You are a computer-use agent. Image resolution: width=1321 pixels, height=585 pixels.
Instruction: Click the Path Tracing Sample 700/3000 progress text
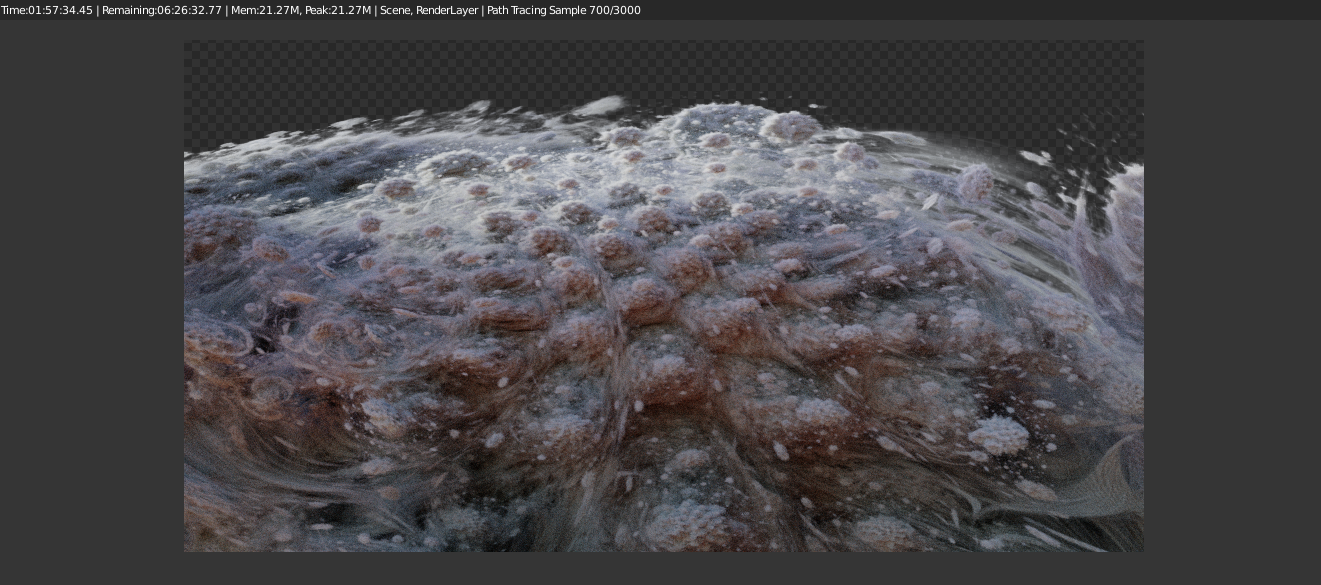564,10
